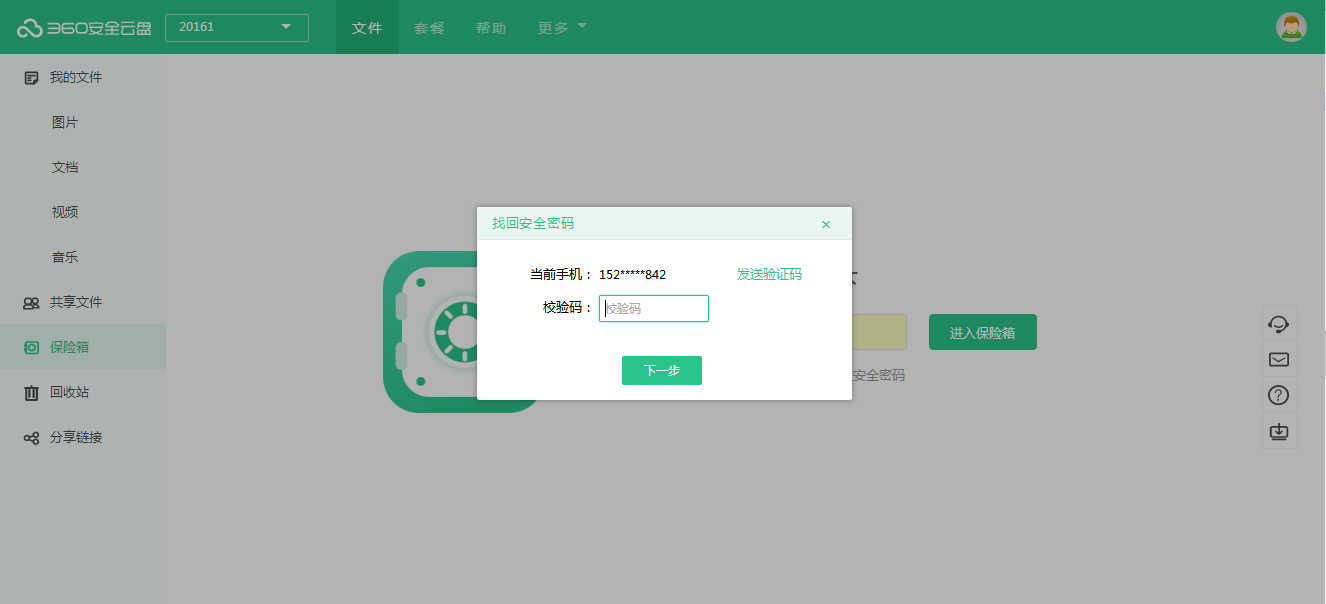Click the 我的文件 sidebar icon
This screenshot has width=1326, height=604.
click(x=31, y=77)
